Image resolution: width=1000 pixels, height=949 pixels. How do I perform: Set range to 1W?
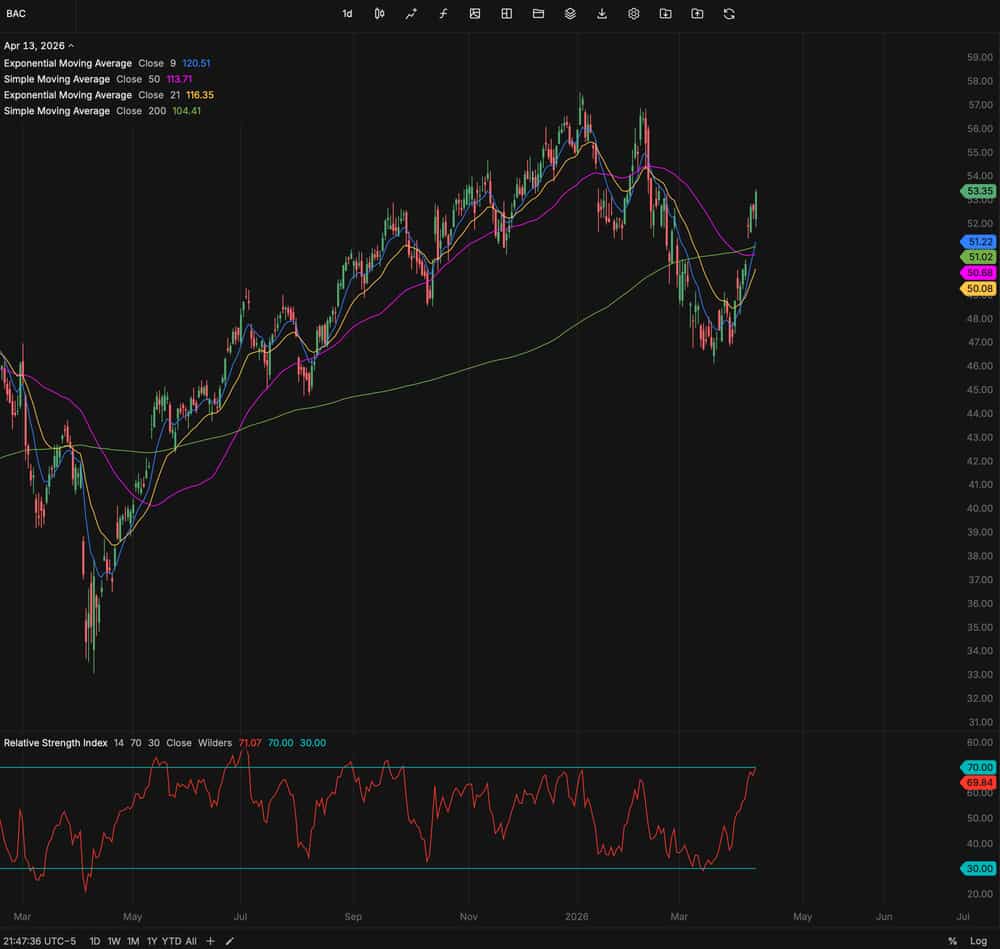click(114, 941)
